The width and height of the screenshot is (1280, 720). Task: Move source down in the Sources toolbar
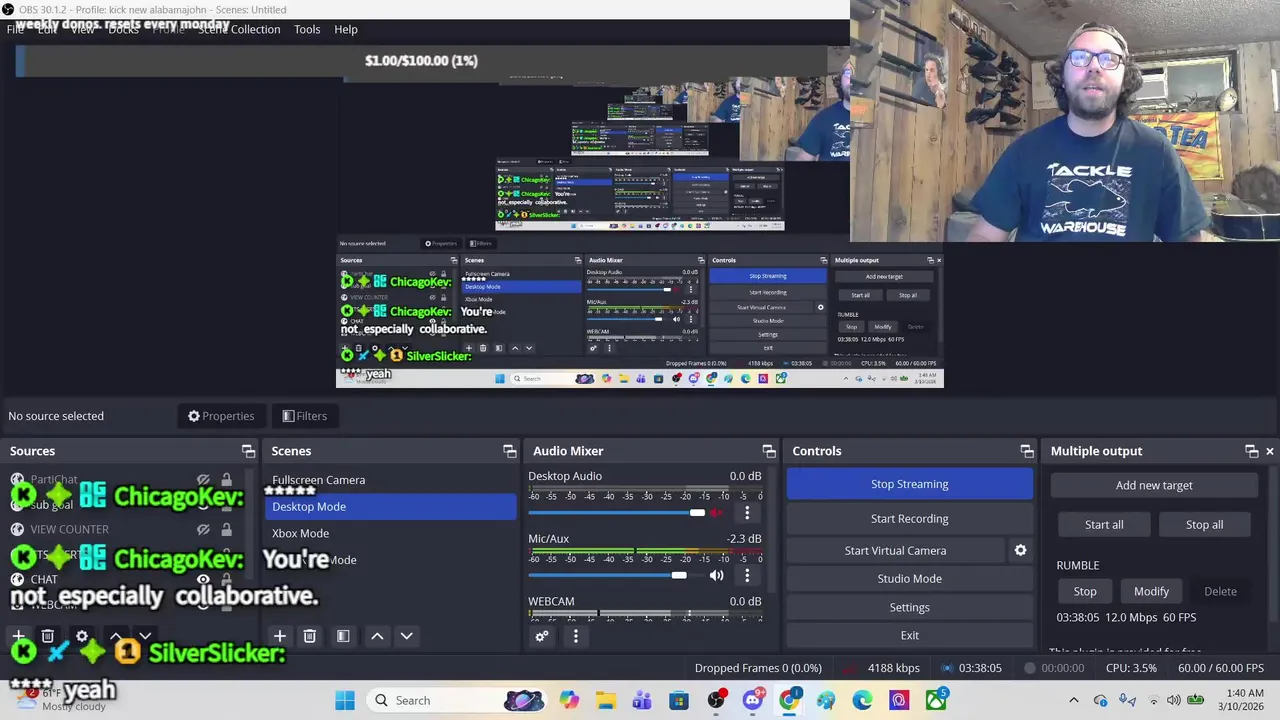pos(145,636)
